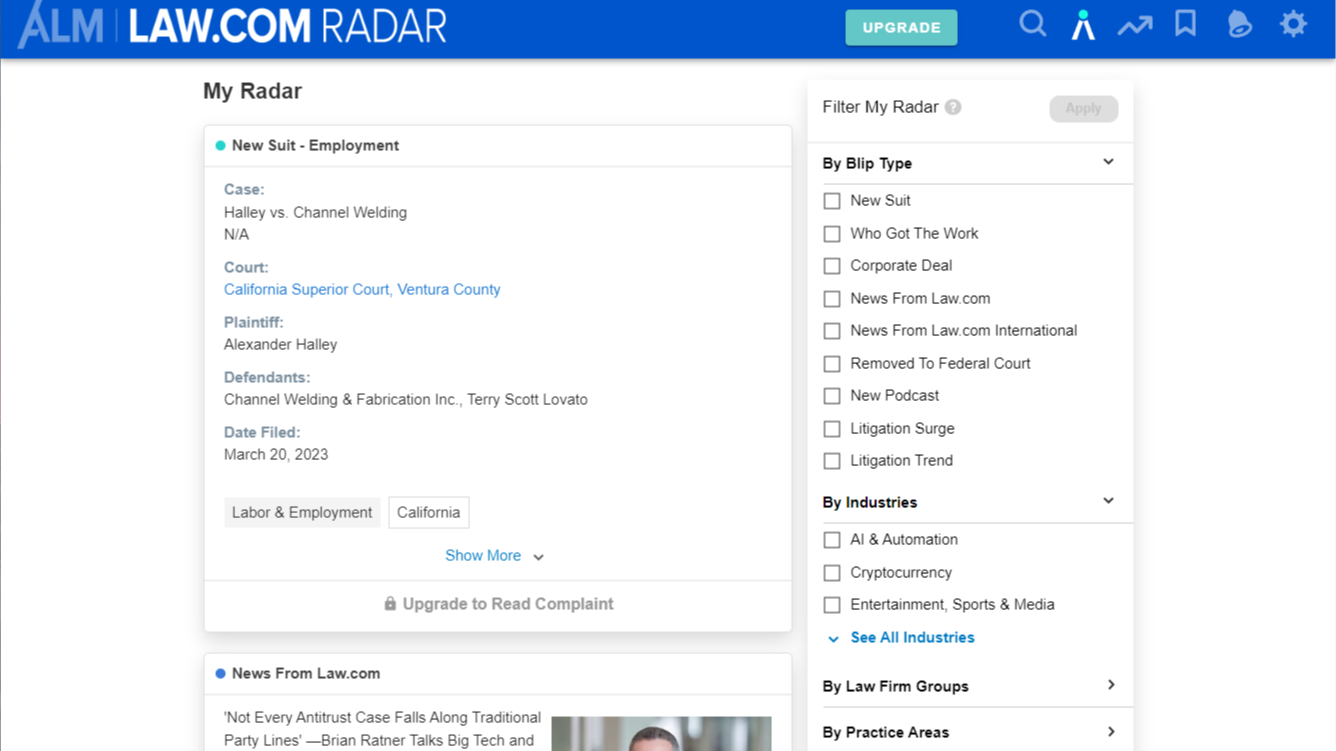1336x751 pixels.
Task: Click the California tag
Action: tap(428, 512)
